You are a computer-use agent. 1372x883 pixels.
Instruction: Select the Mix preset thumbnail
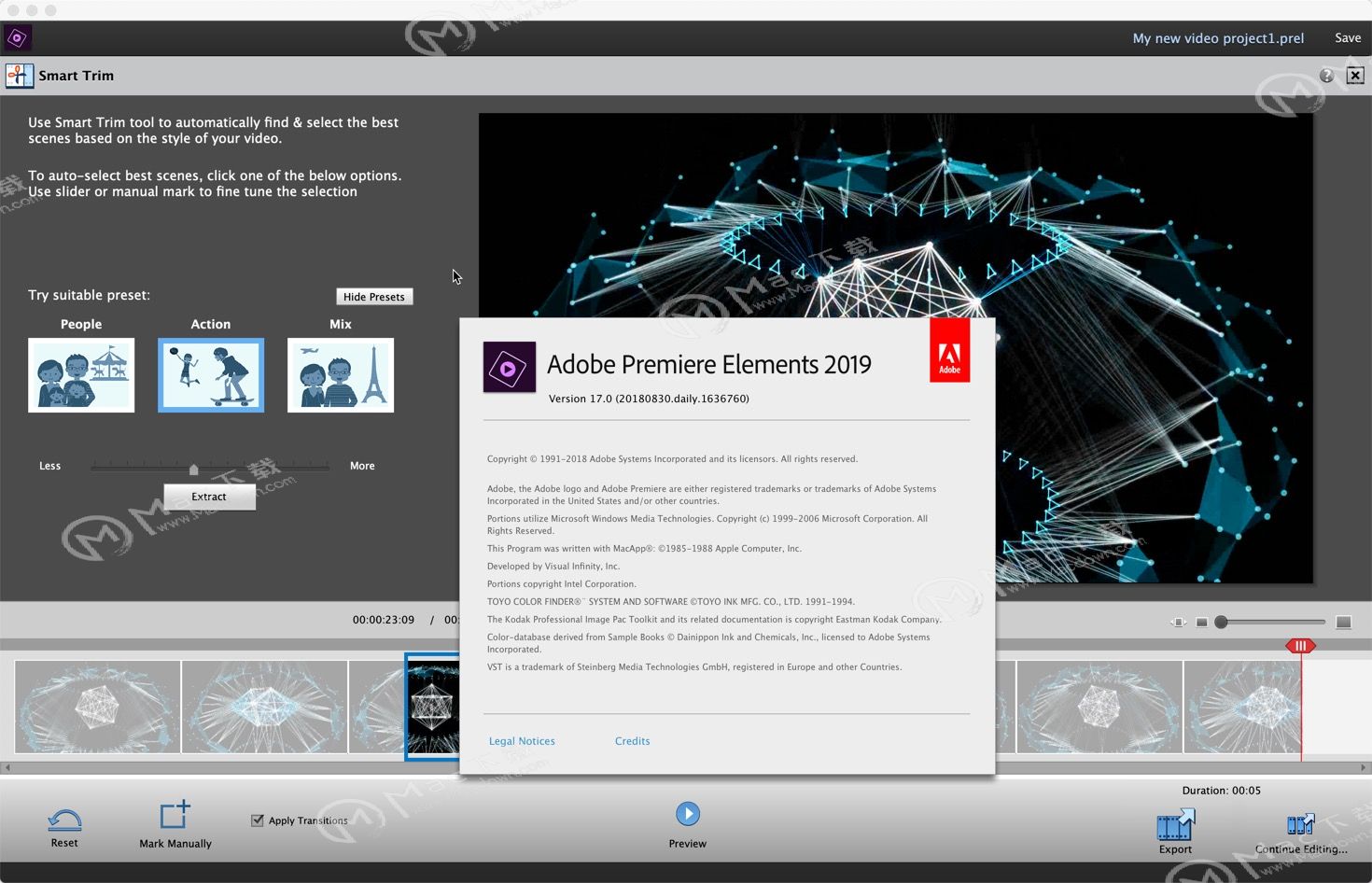[341, 375]
